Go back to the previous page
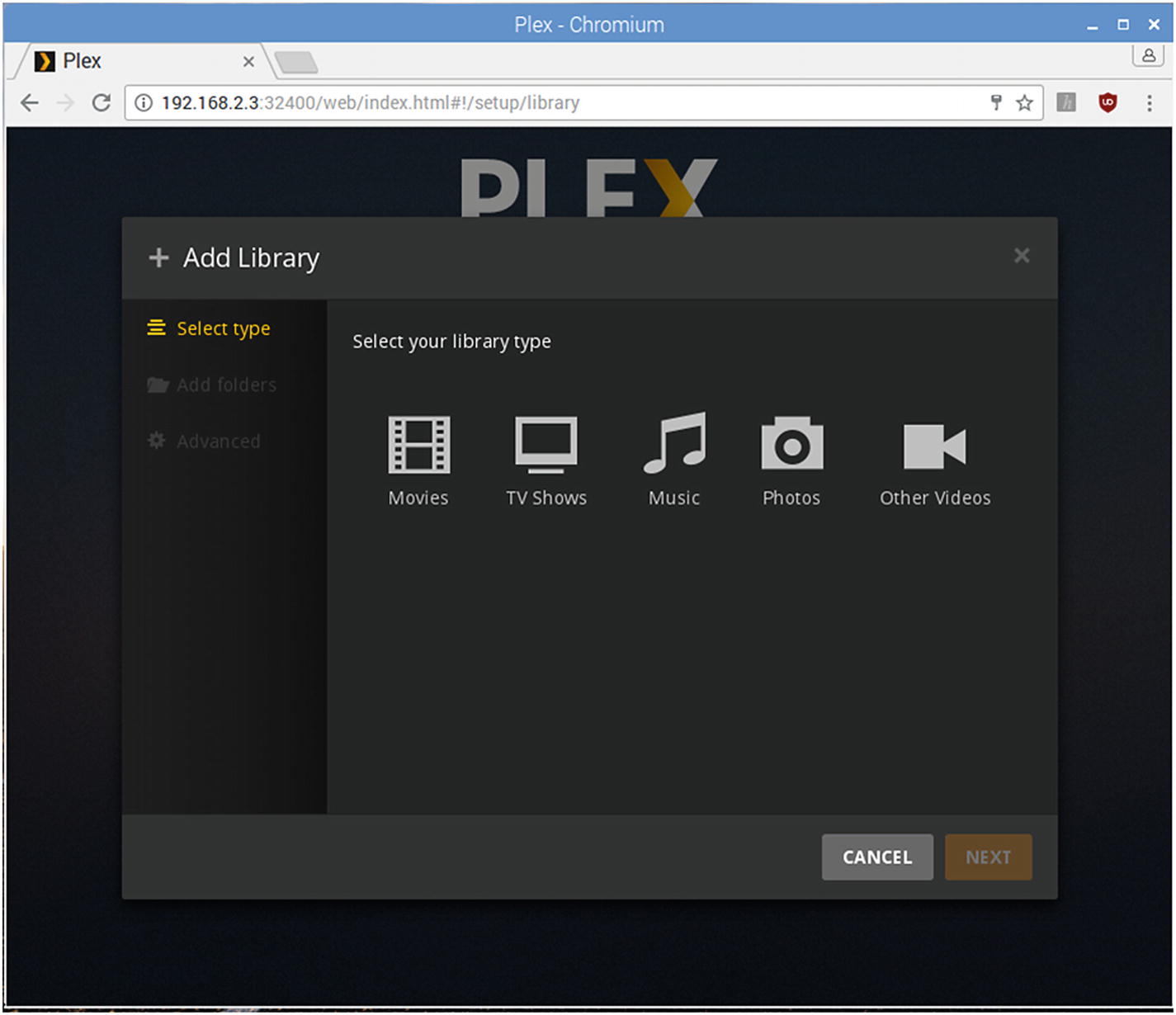The width and height of the screenshot is (1176, 1015). coord(30,102)
